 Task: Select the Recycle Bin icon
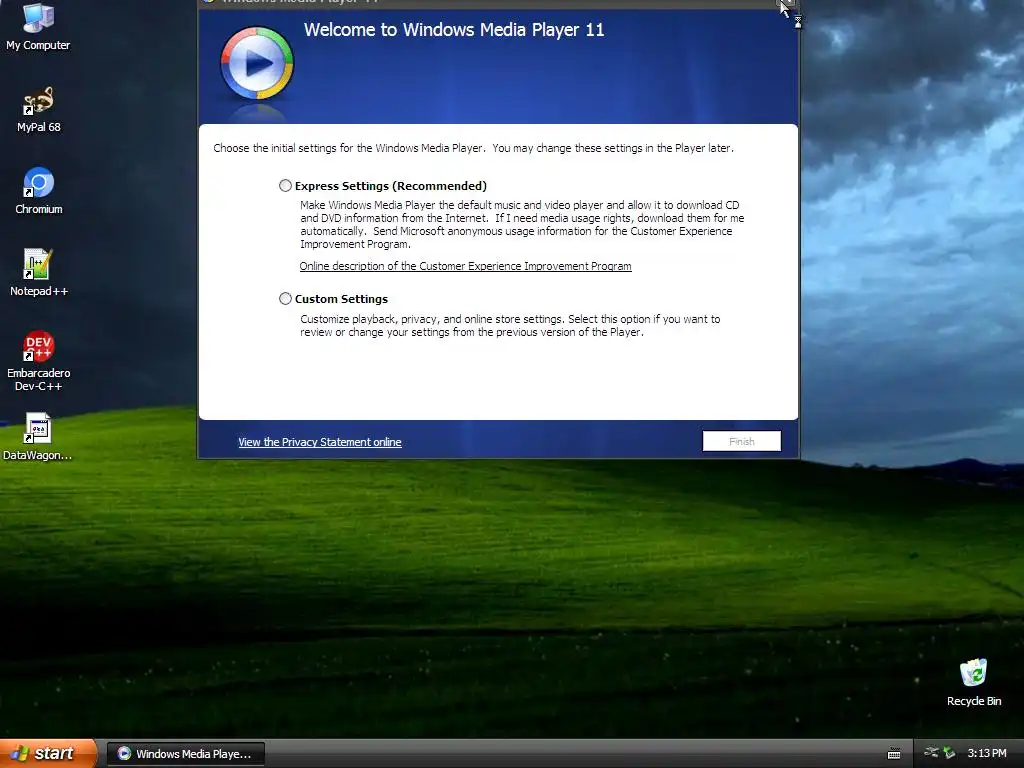coord(973,682)
